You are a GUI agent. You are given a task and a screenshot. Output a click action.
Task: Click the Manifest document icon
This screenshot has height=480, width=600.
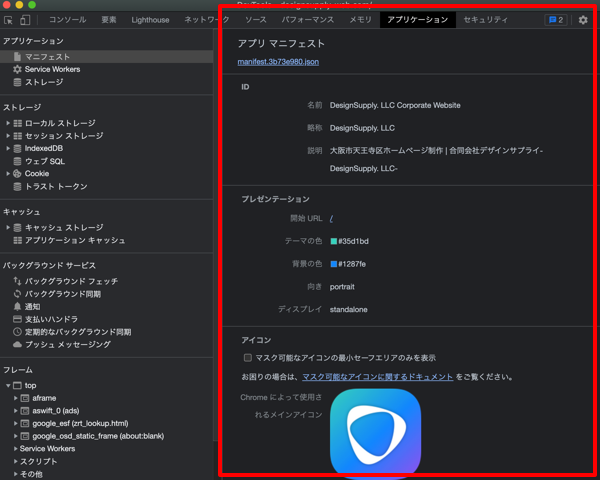pyautogui.click(x=17, y=57)
